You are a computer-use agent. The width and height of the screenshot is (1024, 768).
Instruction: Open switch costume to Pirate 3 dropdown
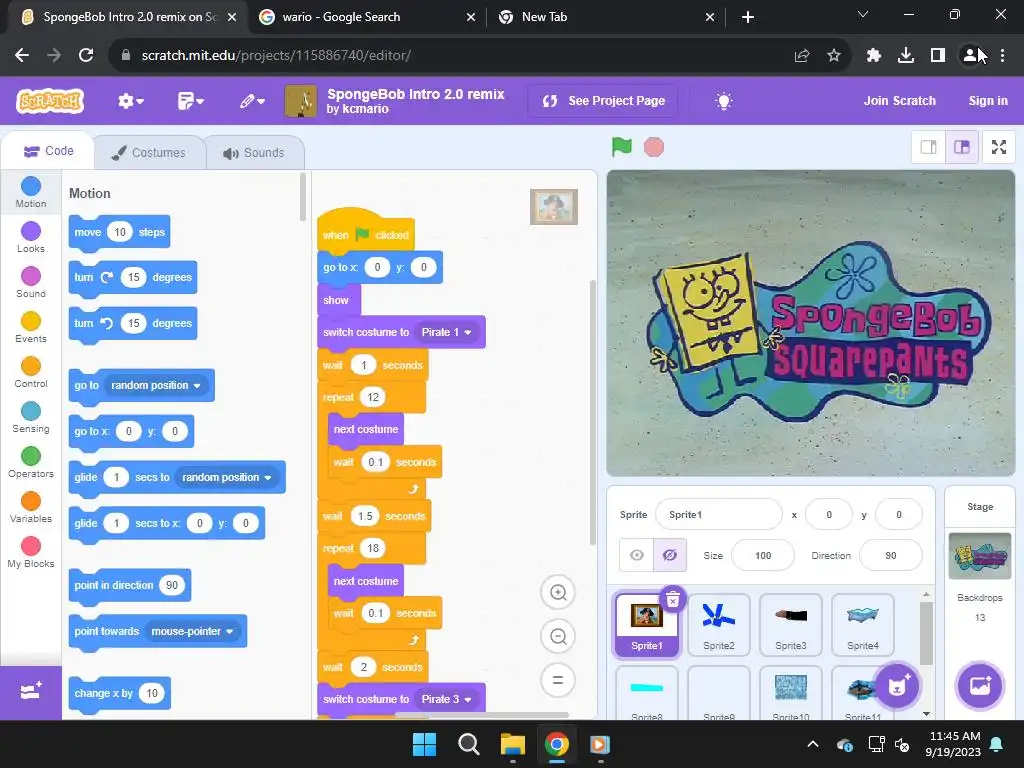tap(447, 699)
